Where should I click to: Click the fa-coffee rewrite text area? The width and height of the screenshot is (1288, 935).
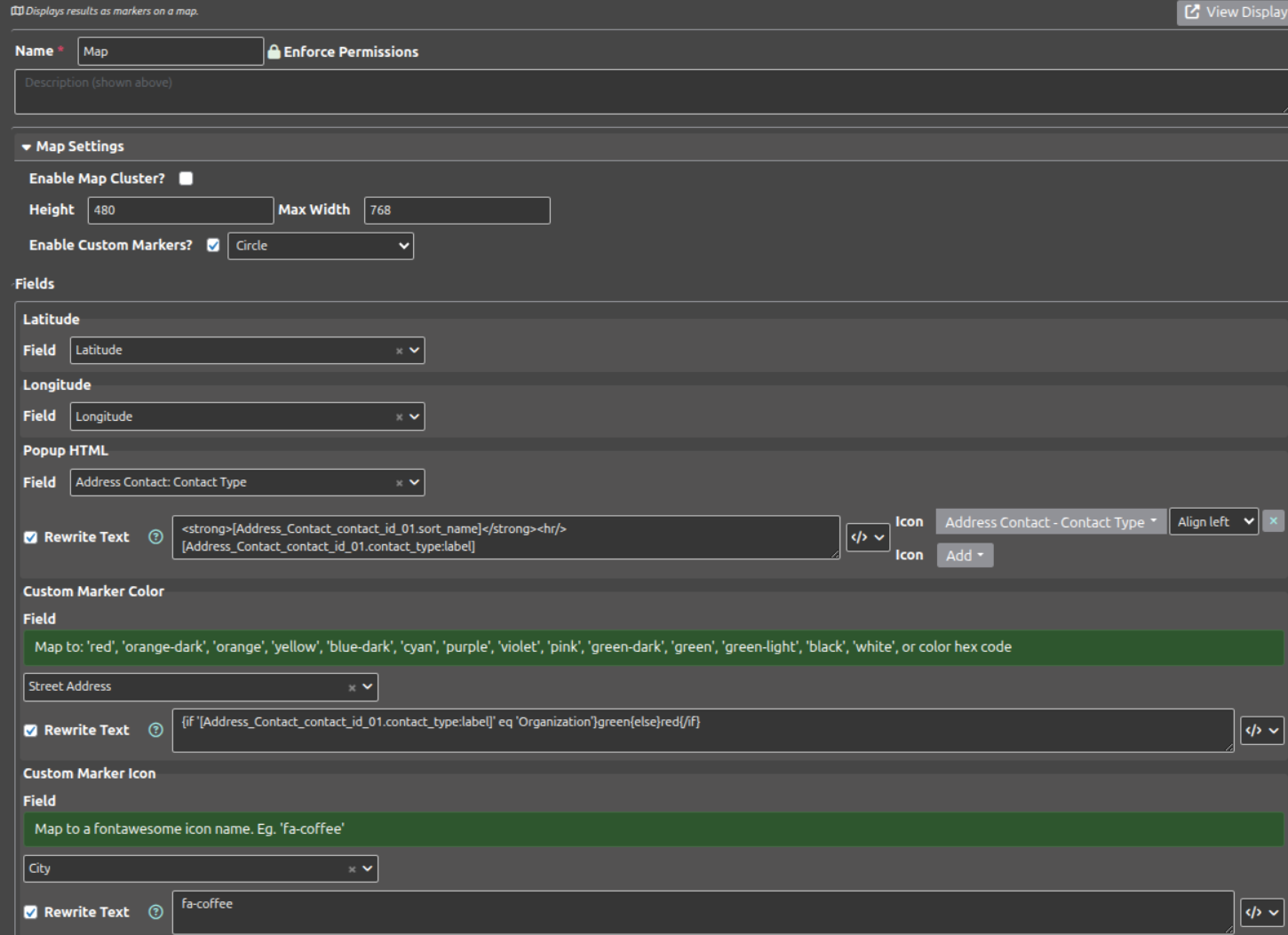click(703, 913)
